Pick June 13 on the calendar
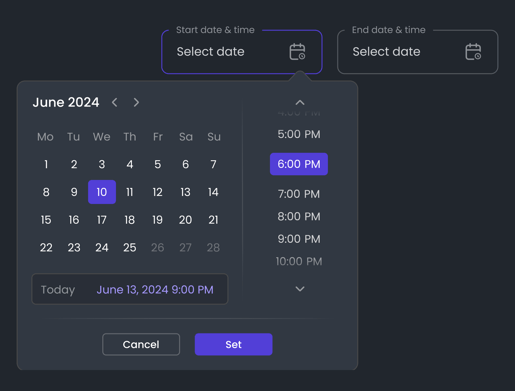515x391 pixels. (x=185, y=192)
